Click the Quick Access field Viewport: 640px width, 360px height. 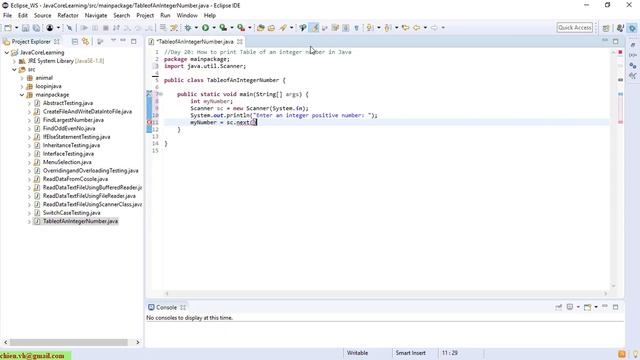(x=574, y=28)
